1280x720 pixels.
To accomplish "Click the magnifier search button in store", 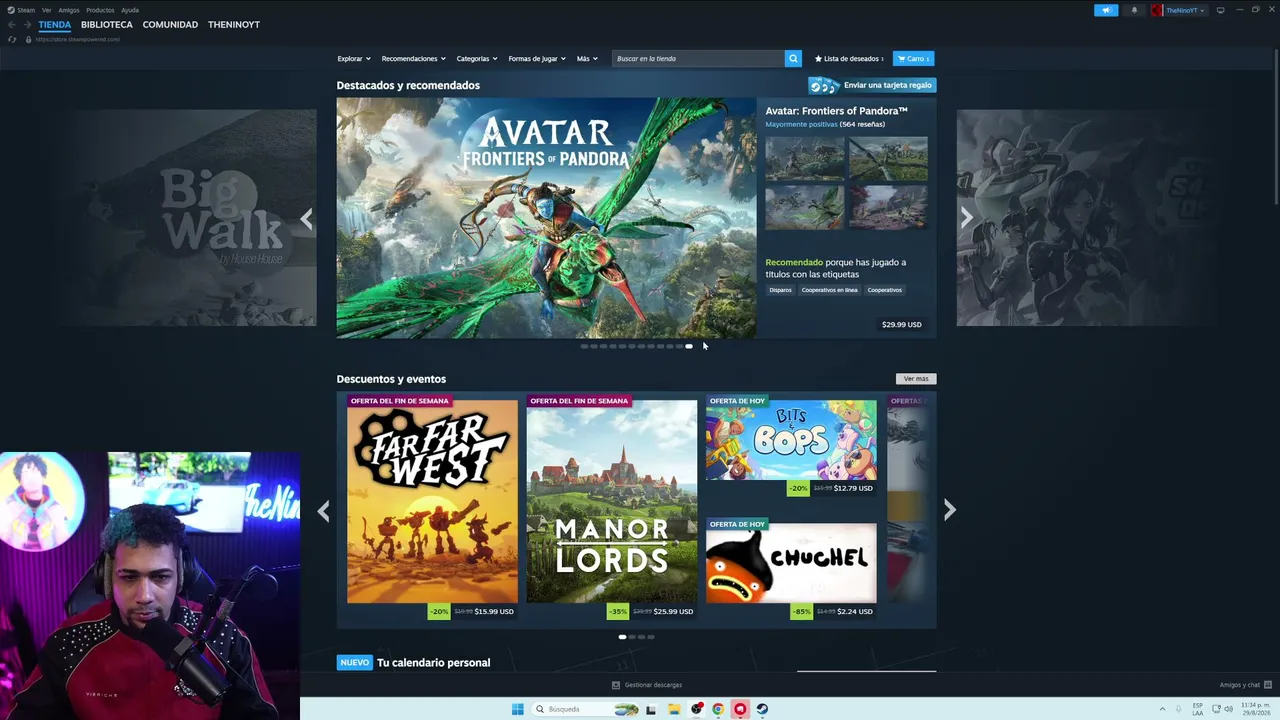I will pyautogui.click(x=793, y=59).
